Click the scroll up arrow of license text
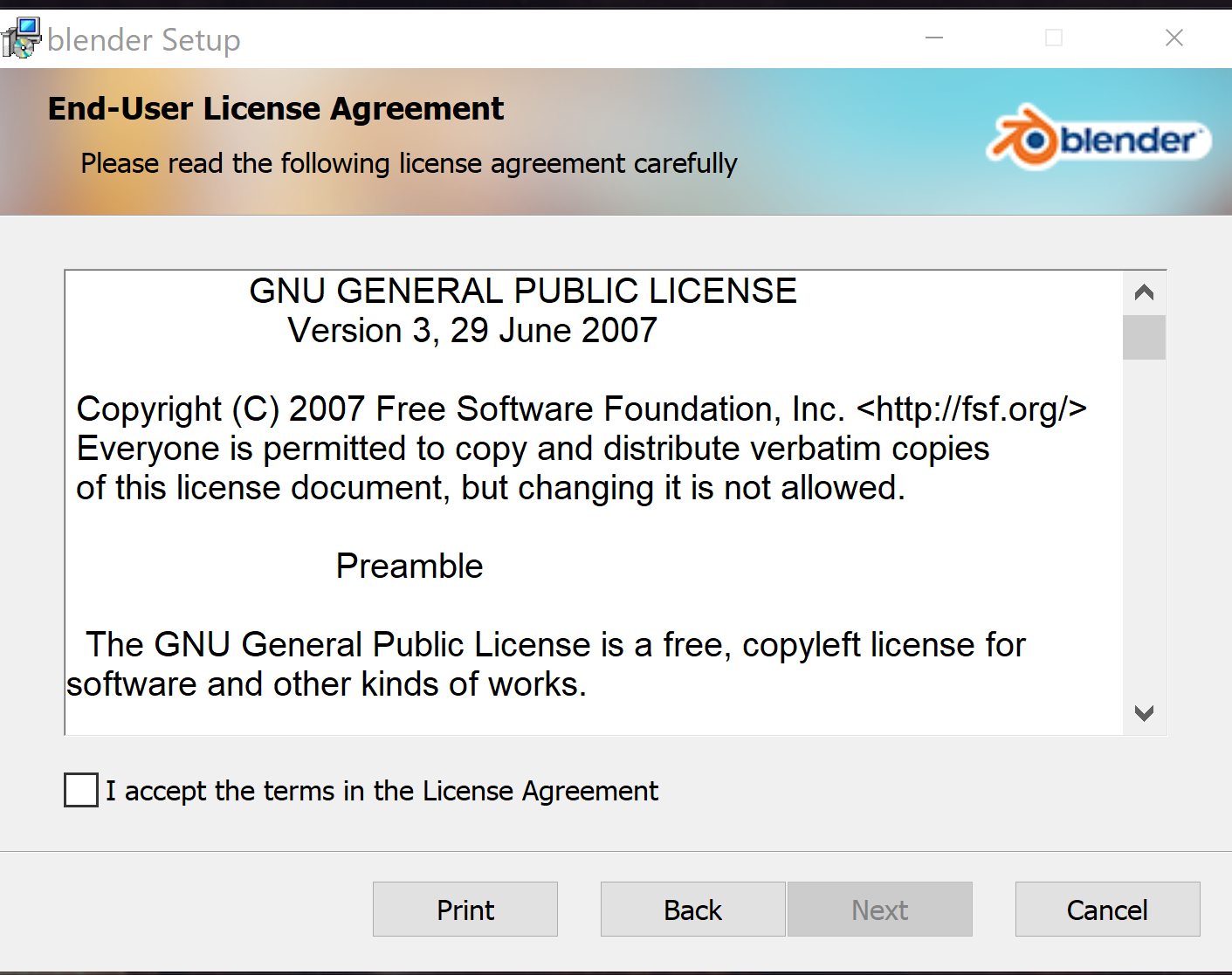1232x975 pixels. tap(1144, 292)
